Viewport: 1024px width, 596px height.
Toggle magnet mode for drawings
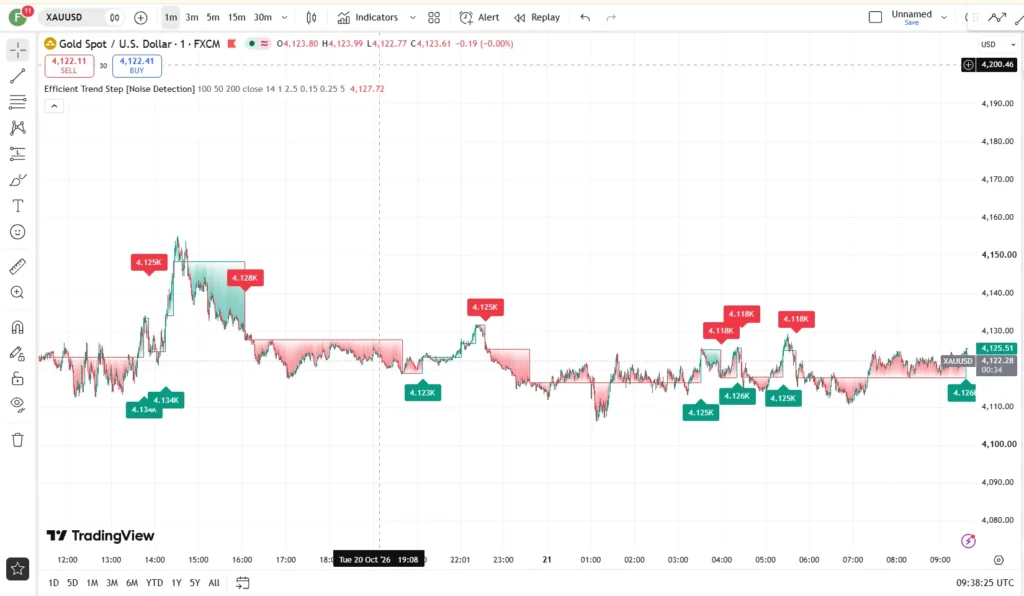click(18, 327)
